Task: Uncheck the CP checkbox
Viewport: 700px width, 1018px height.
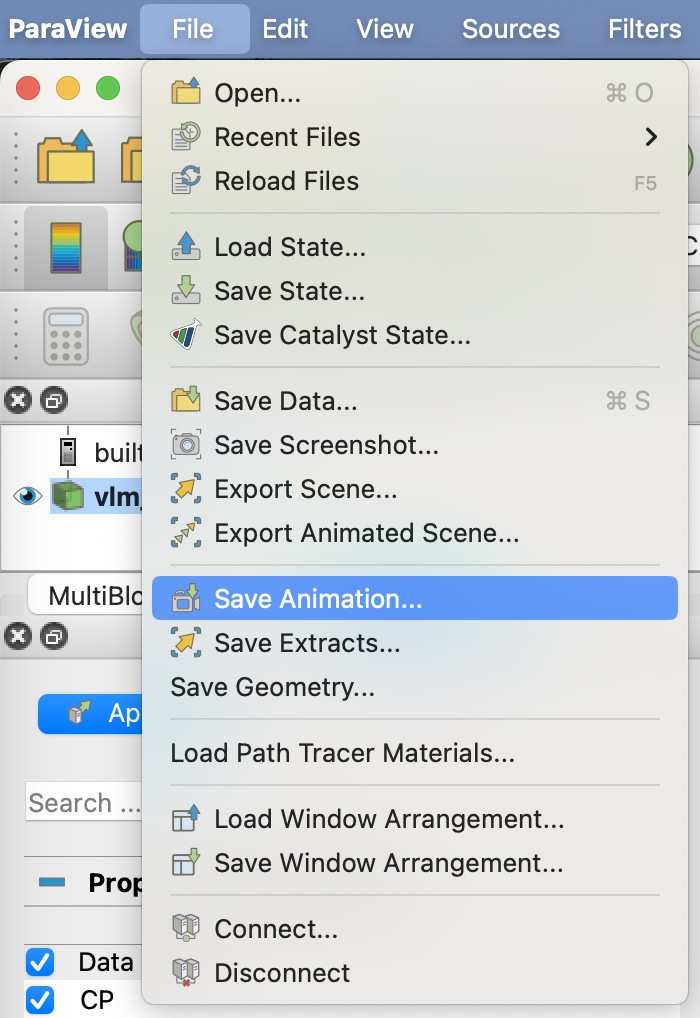Action: coord(40,1000)
